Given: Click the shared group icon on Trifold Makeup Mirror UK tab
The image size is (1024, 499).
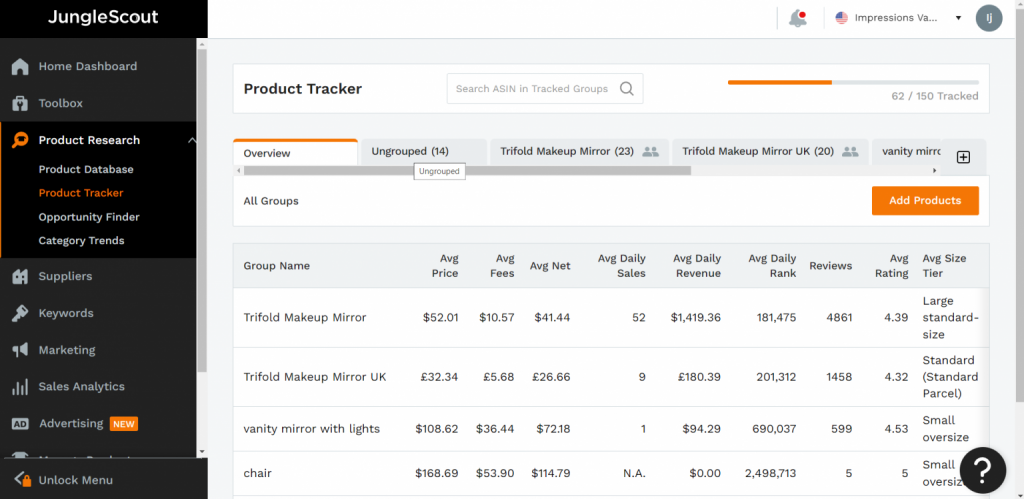Looking at the screenshot, I should tap(850, 152).
